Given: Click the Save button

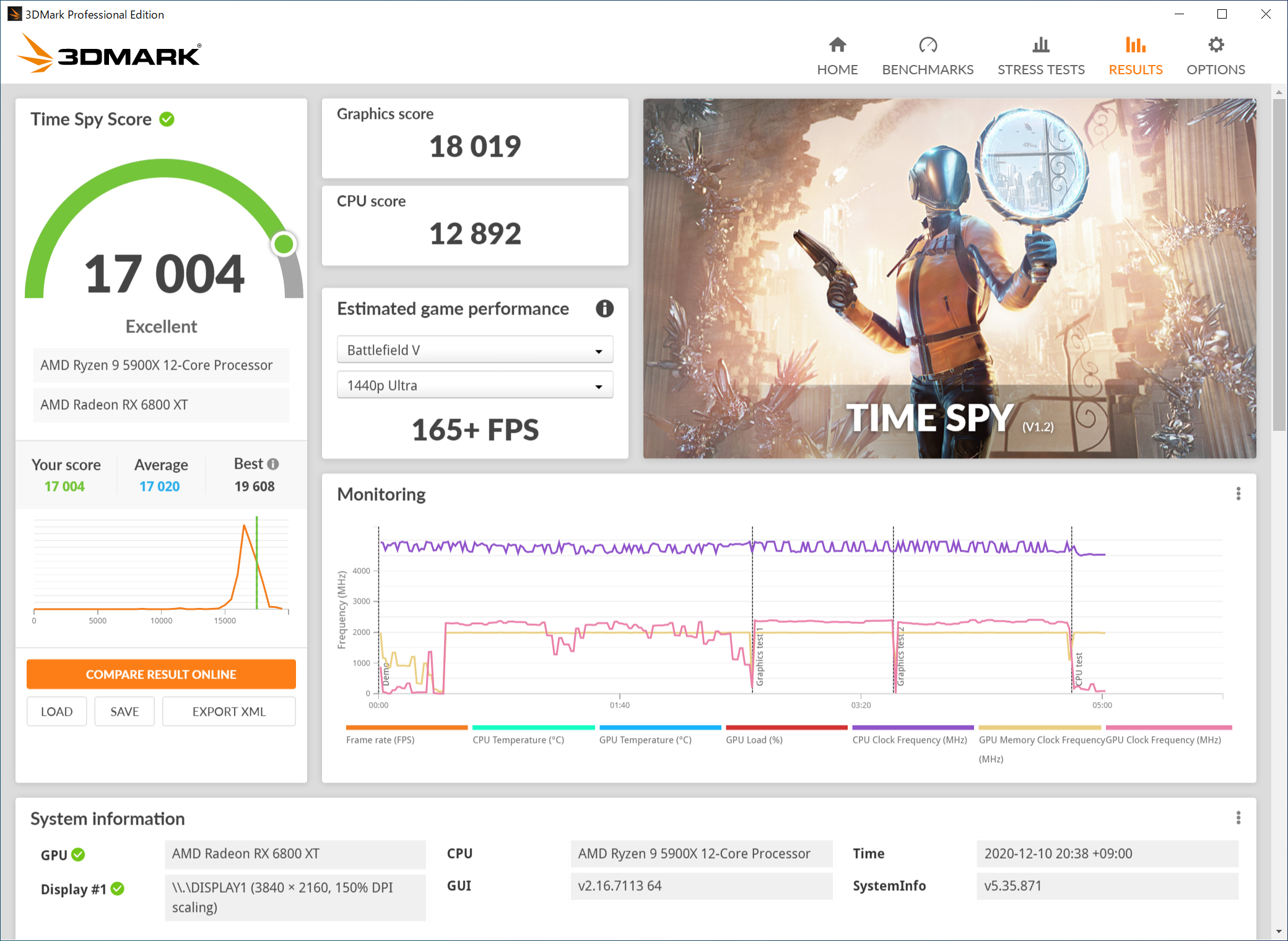Looking at the screenshot, I should (x=124, y=711).
